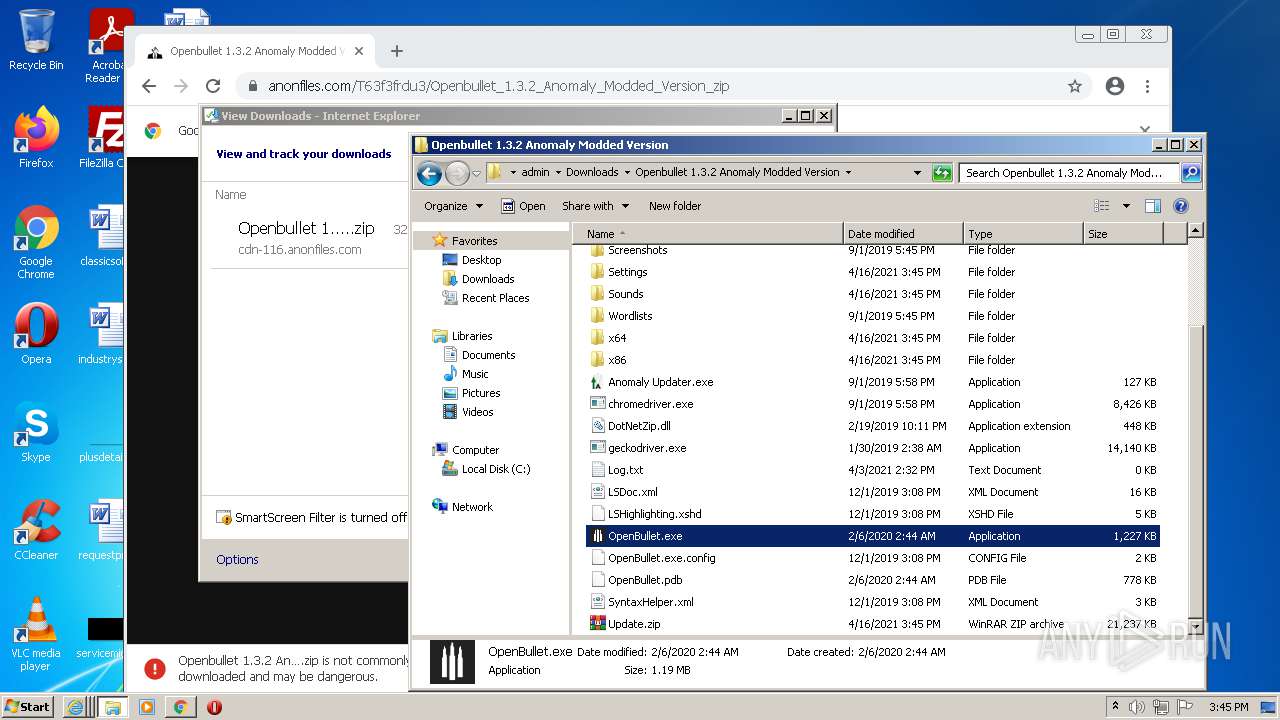Open Chrome profile avatar icon
Screen dimensions: 1280x720
pyautogui.click(x=1115, y=86)
